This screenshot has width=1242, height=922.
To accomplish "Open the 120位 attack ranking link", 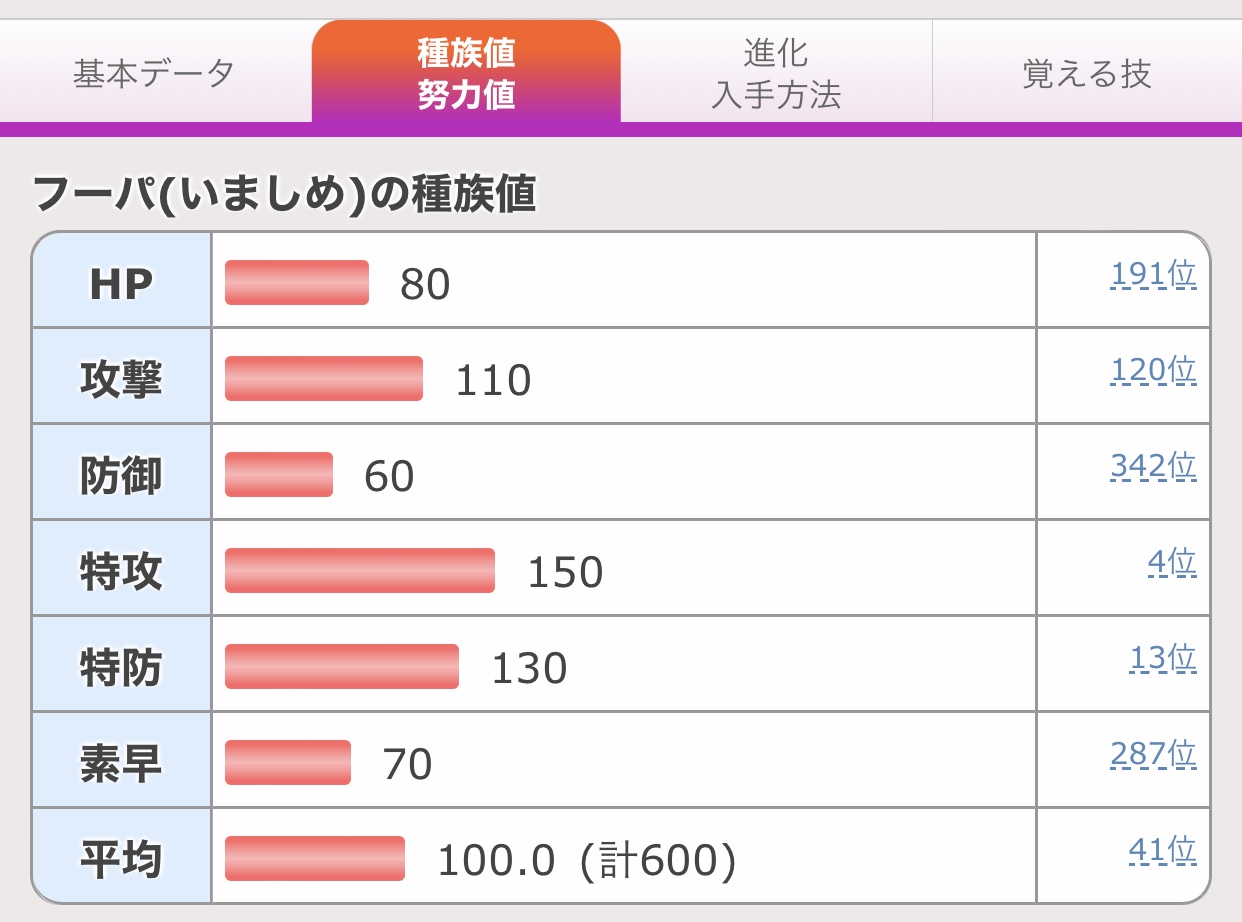I will click(1152, 371).
